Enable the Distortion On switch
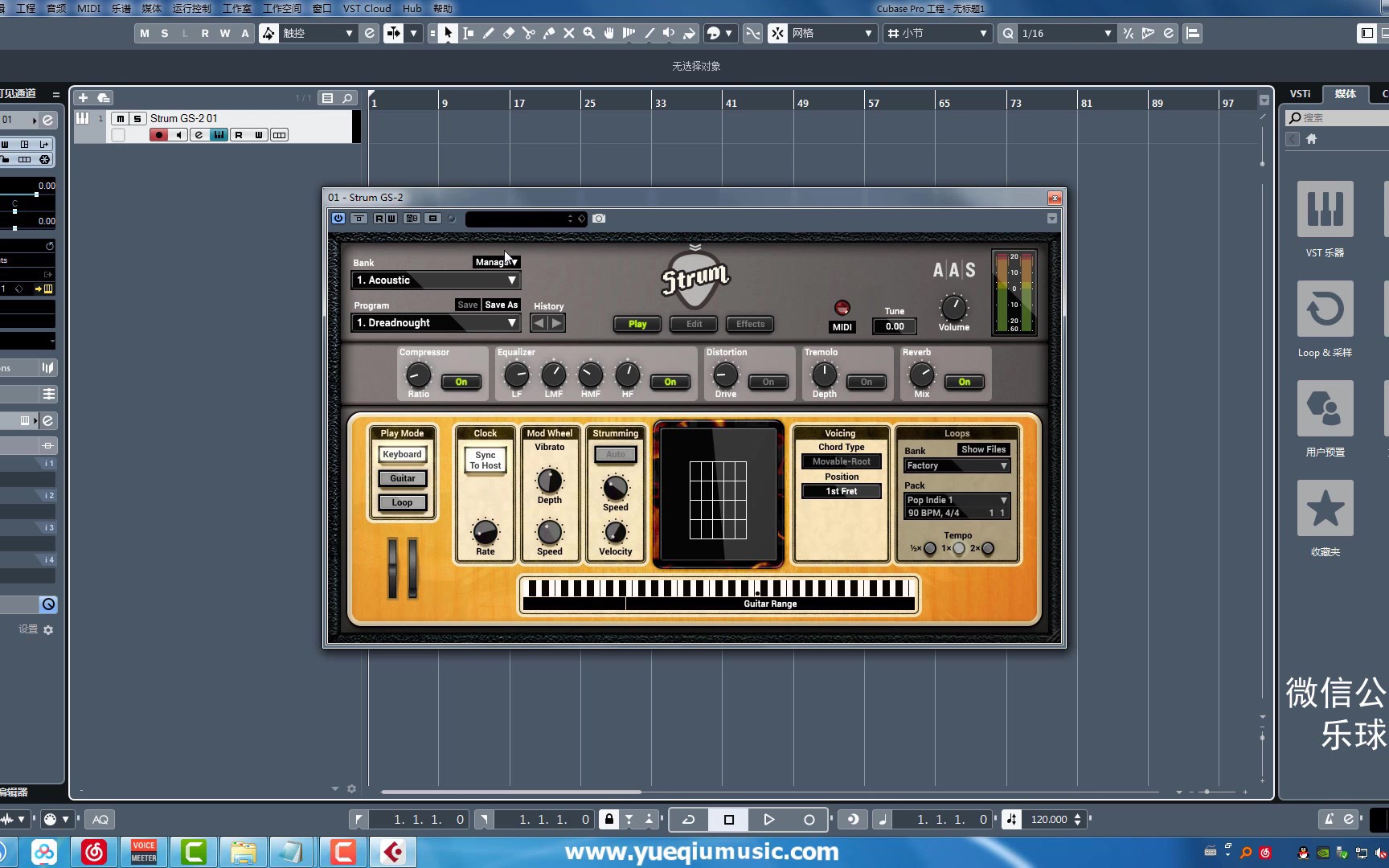This screenshot has height=868, width=1389. point(768,383)
